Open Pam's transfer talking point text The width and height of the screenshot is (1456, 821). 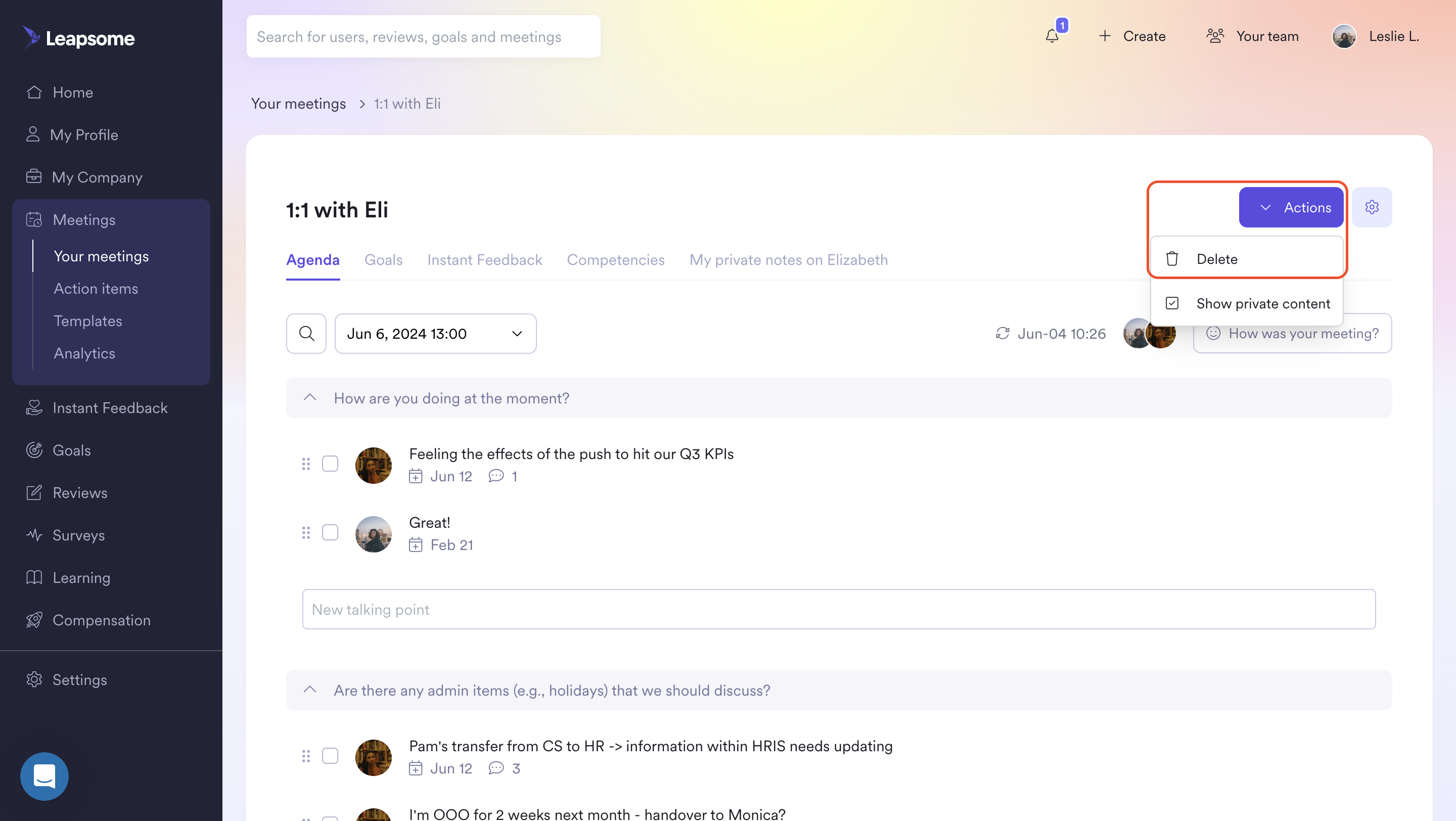(651, 746)
